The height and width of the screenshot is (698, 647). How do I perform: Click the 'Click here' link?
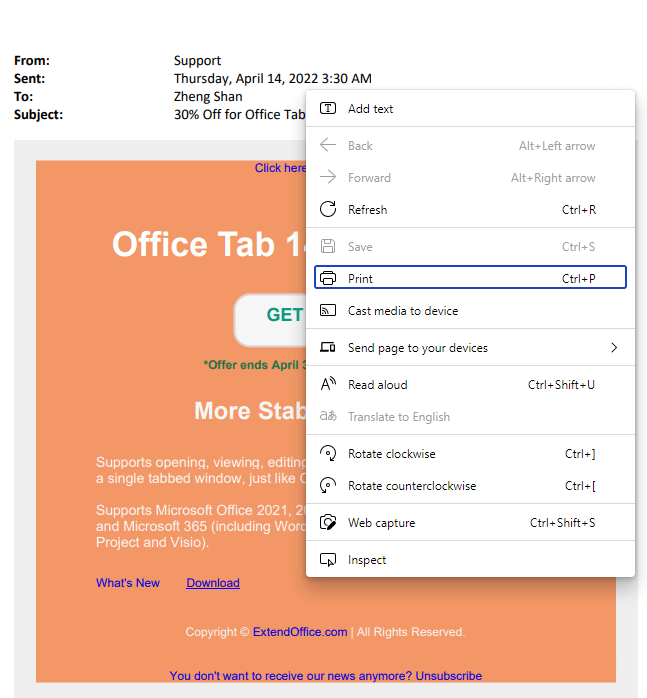[280, 168]
